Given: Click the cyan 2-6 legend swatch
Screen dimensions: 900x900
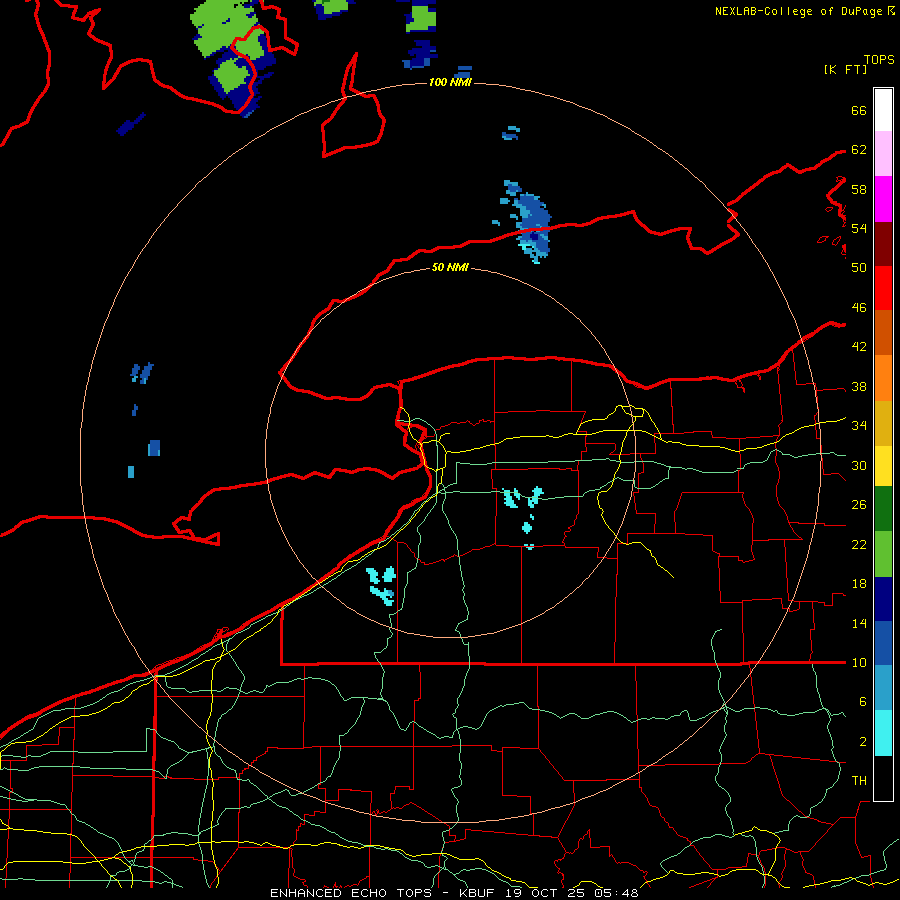Looking at the screenshot, I should tap(883, 733).
